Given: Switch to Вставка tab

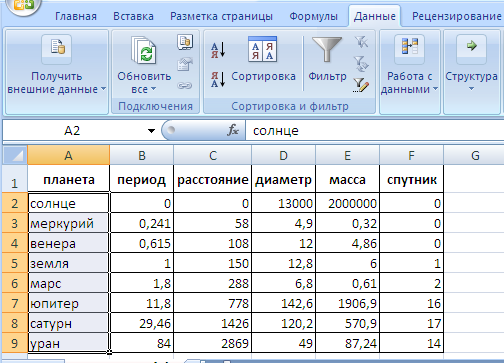Looking at the screenshot, I should [133, 16].
